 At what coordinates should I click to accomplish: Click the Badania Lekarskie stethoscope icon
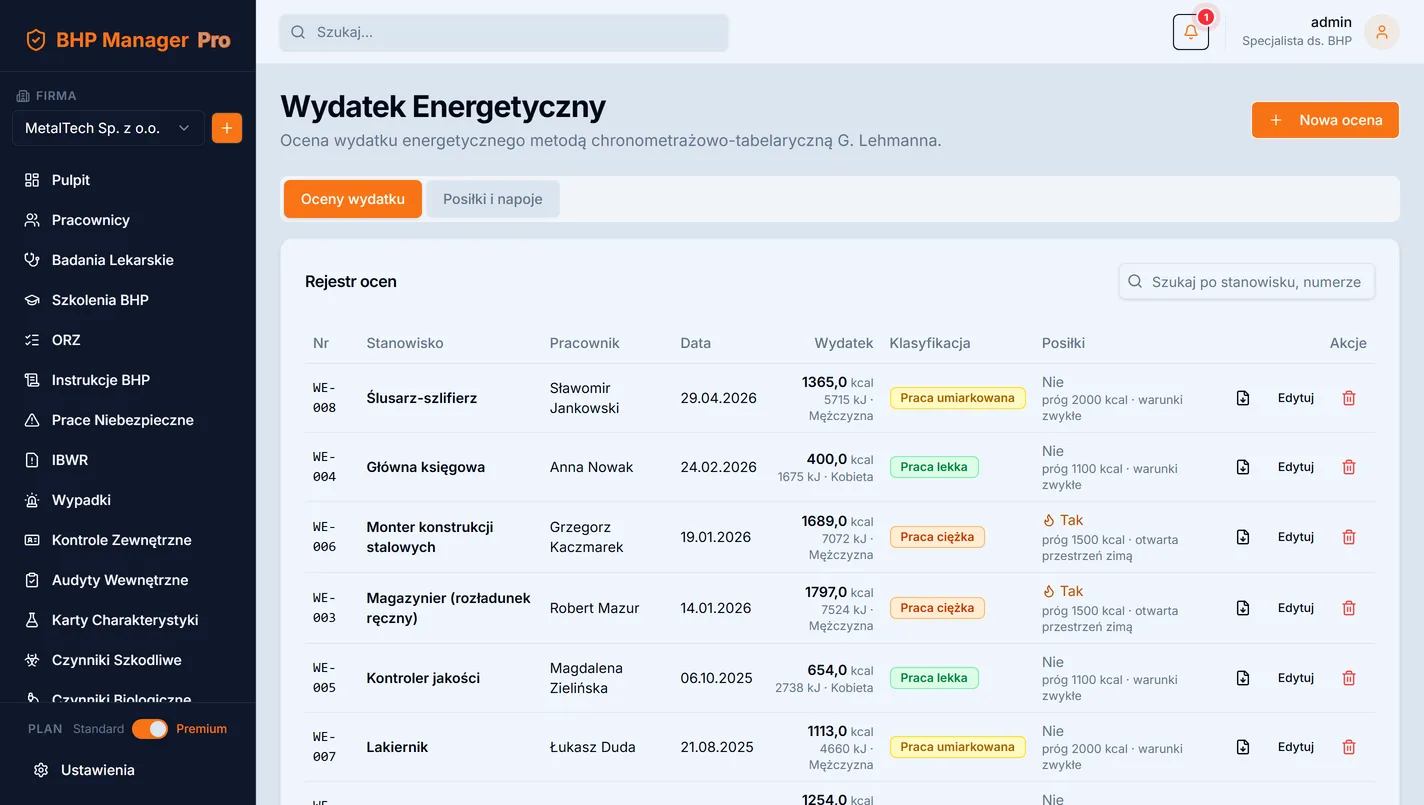32,260
